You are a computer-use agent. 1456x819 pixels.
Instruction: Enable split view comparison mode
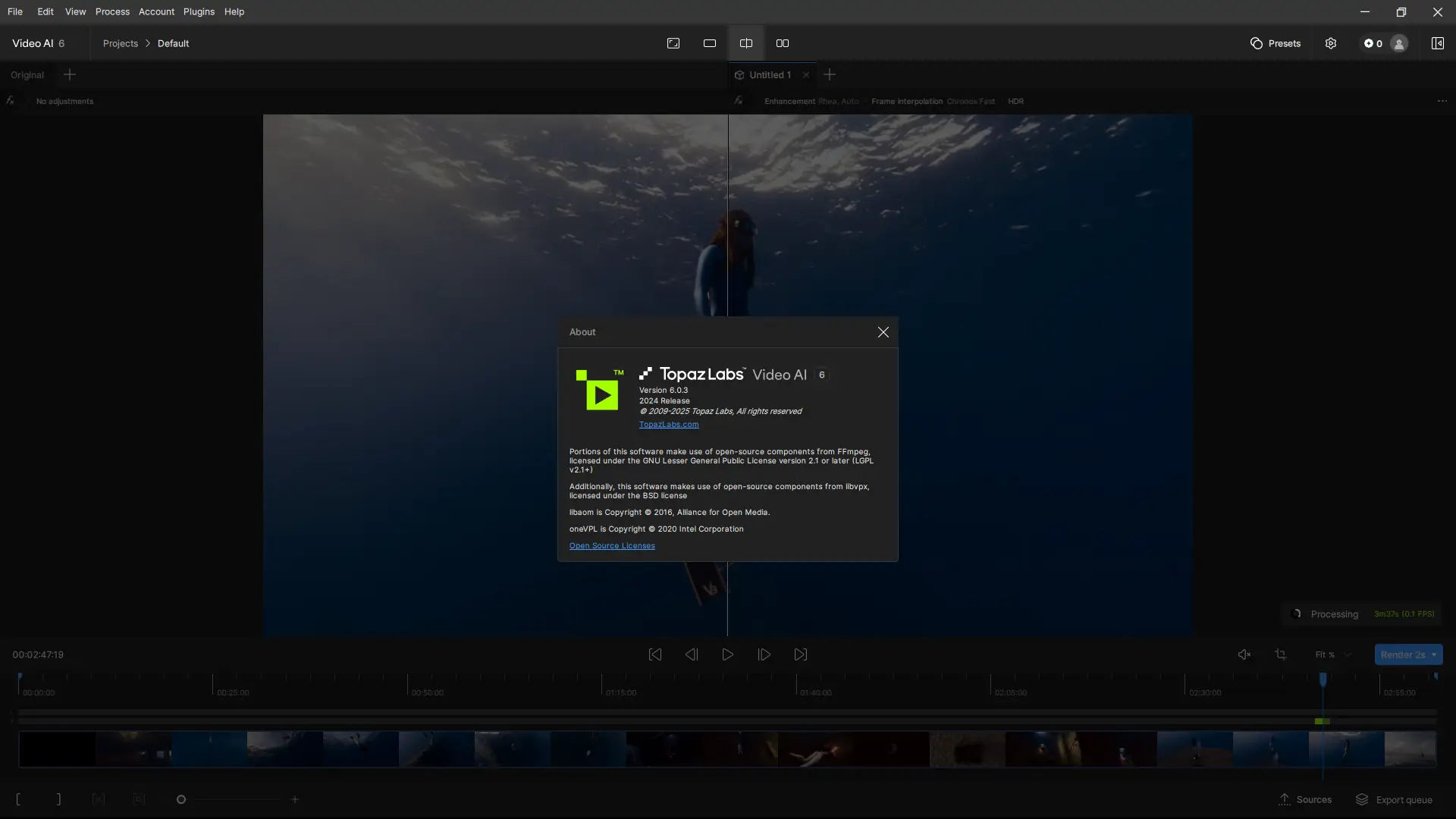[x=746, y=43]
